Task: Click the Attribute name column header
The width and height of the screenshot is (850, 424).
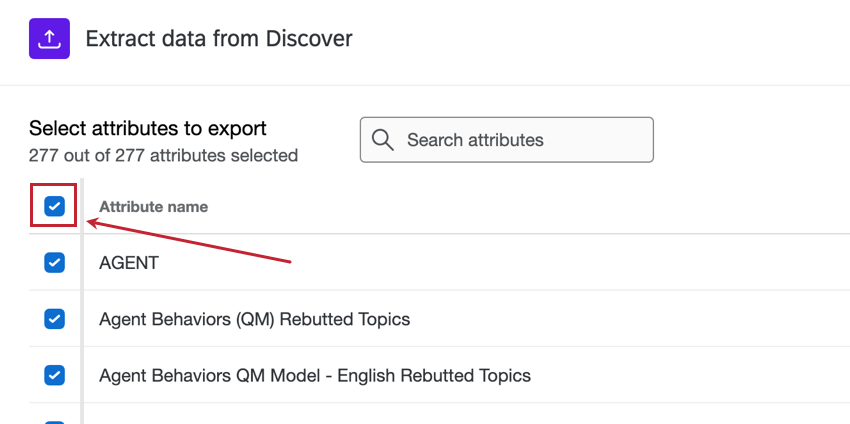Action: [x=153, y=207]
